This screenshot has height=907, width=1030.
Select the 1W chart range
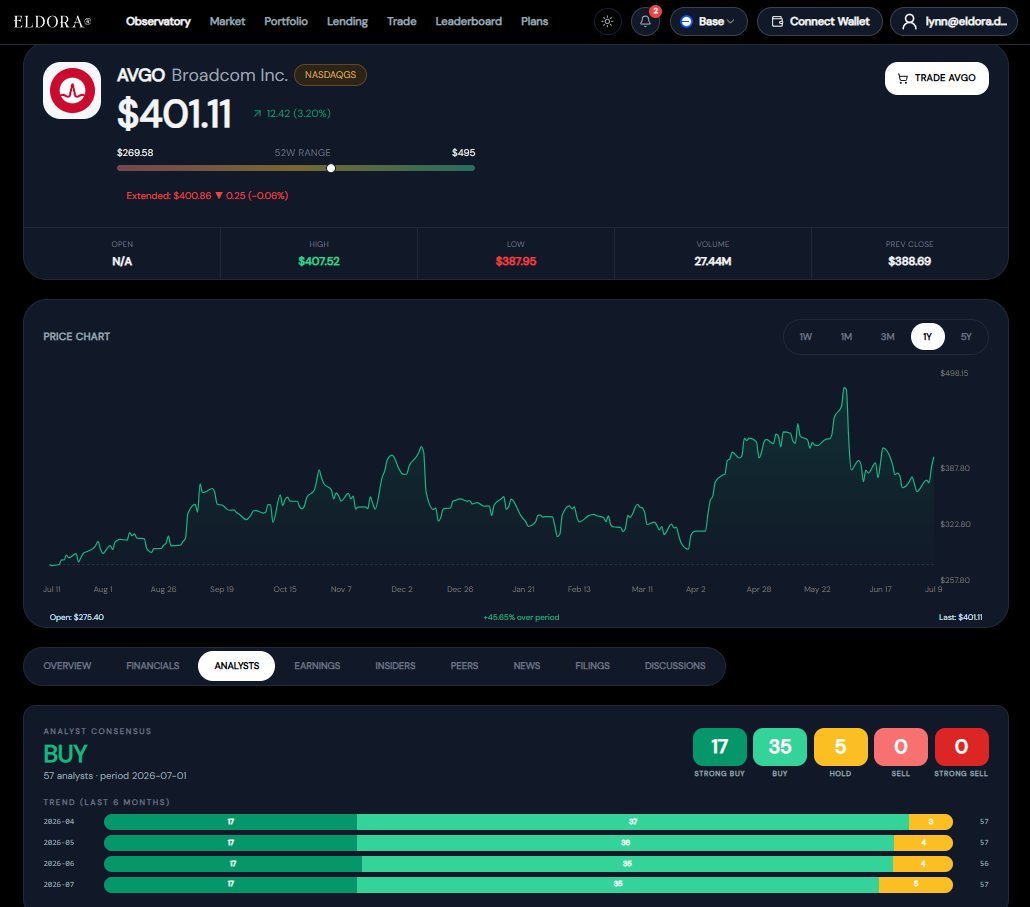tap(805, 337)
